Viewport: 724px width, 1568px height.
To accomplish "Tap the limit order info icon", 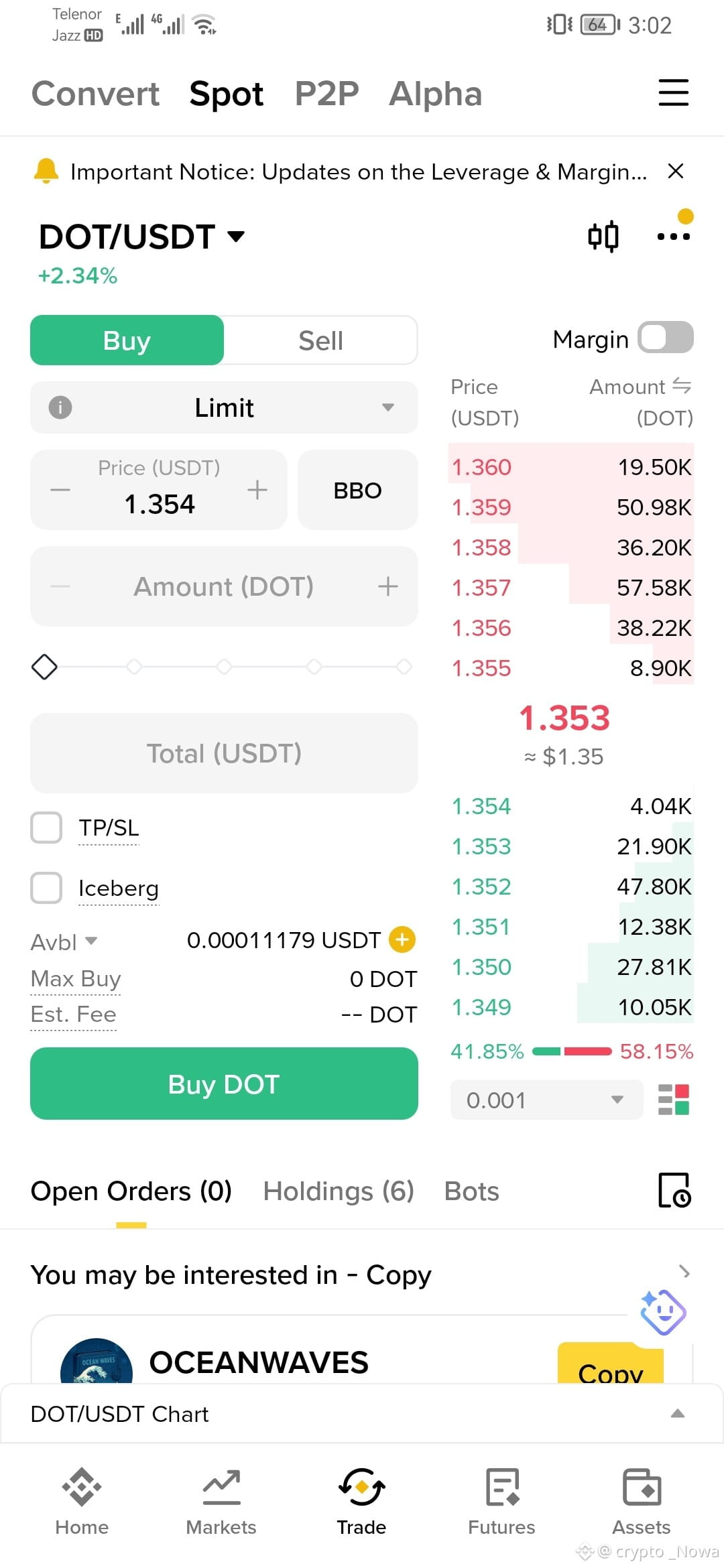I will [x=60, y=407].
